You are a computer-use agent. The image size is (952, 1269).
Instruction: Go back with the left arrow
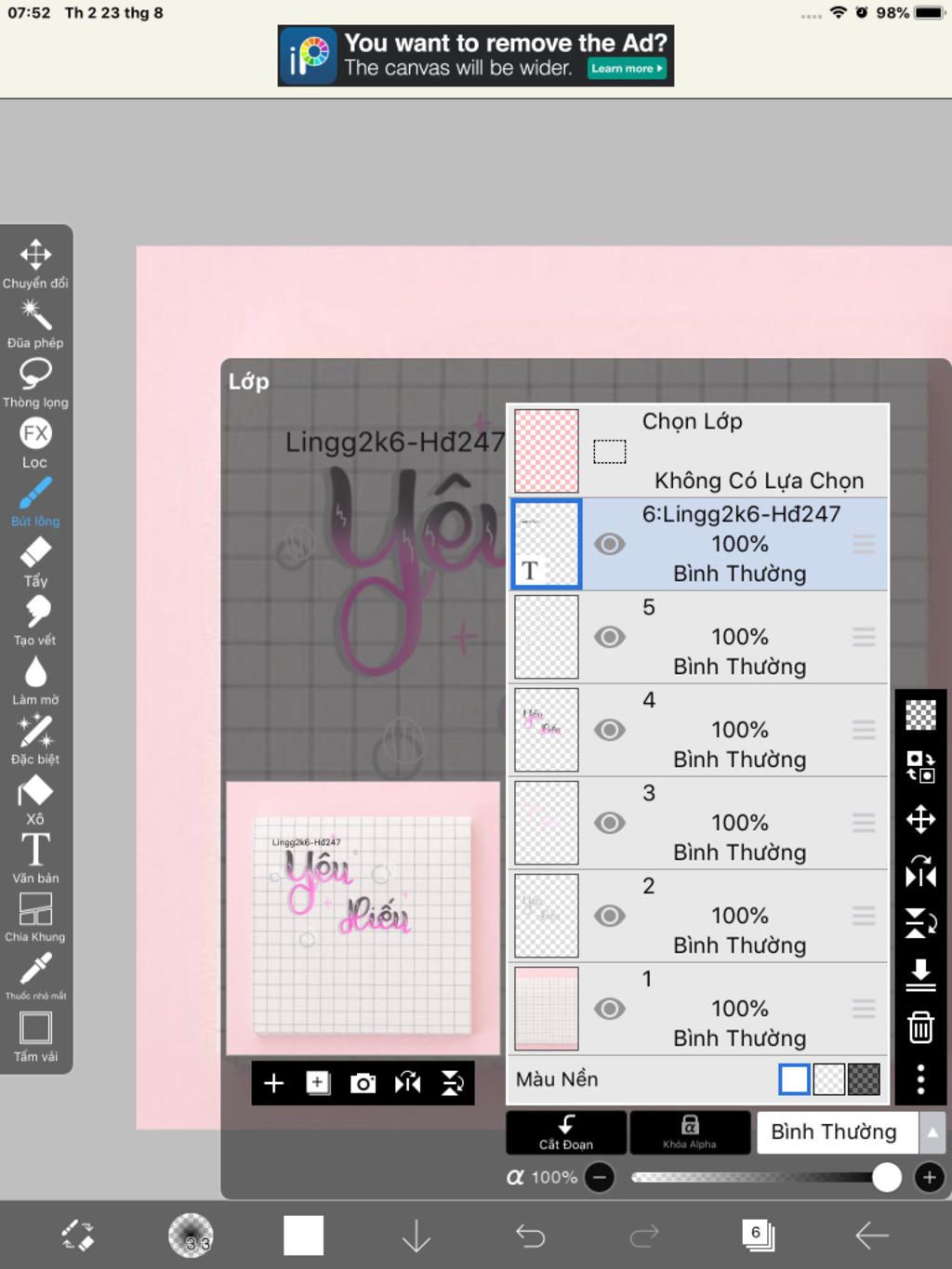[872, 1236]
